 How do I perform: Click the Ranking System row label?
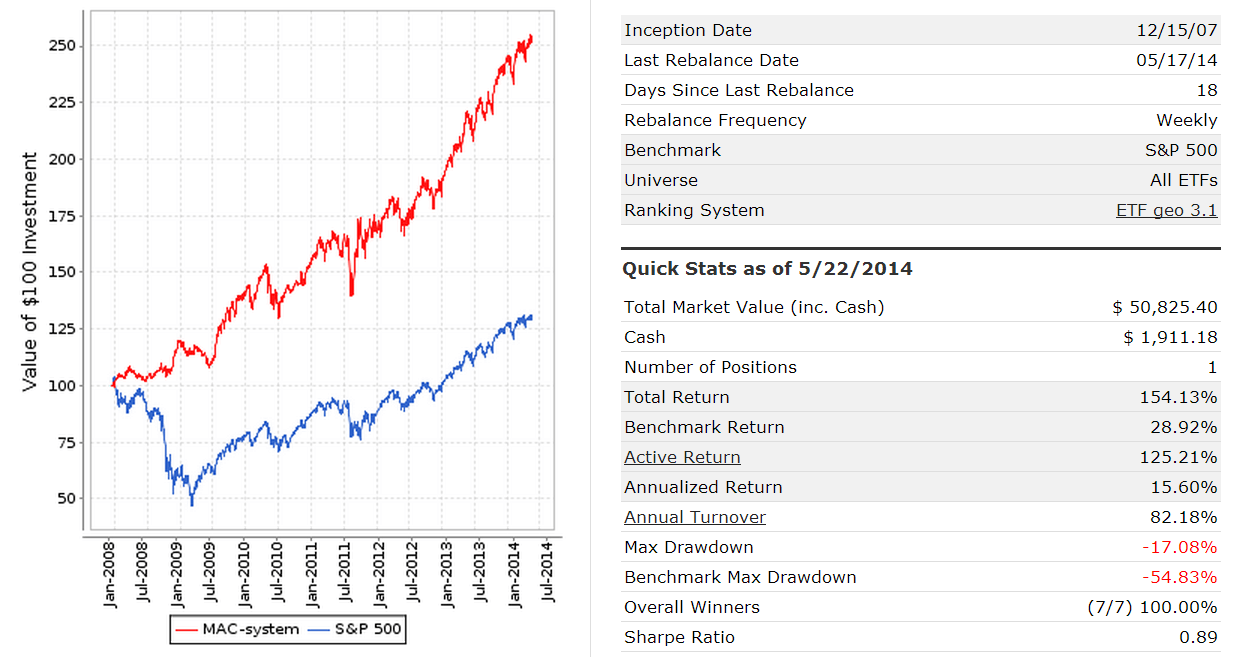pos(694,210)
